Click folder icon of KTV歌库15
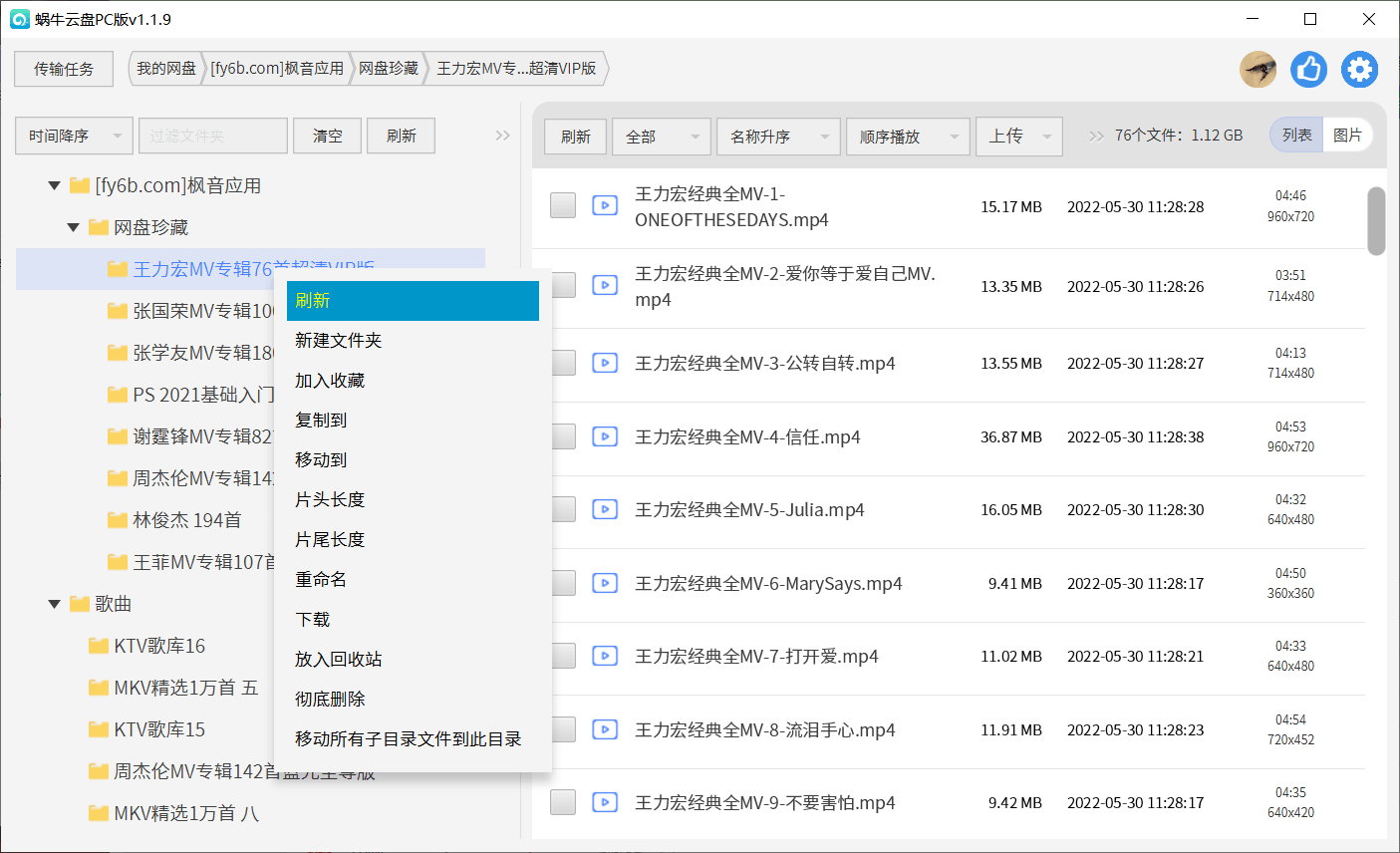1400x853 pixels. 99,729
